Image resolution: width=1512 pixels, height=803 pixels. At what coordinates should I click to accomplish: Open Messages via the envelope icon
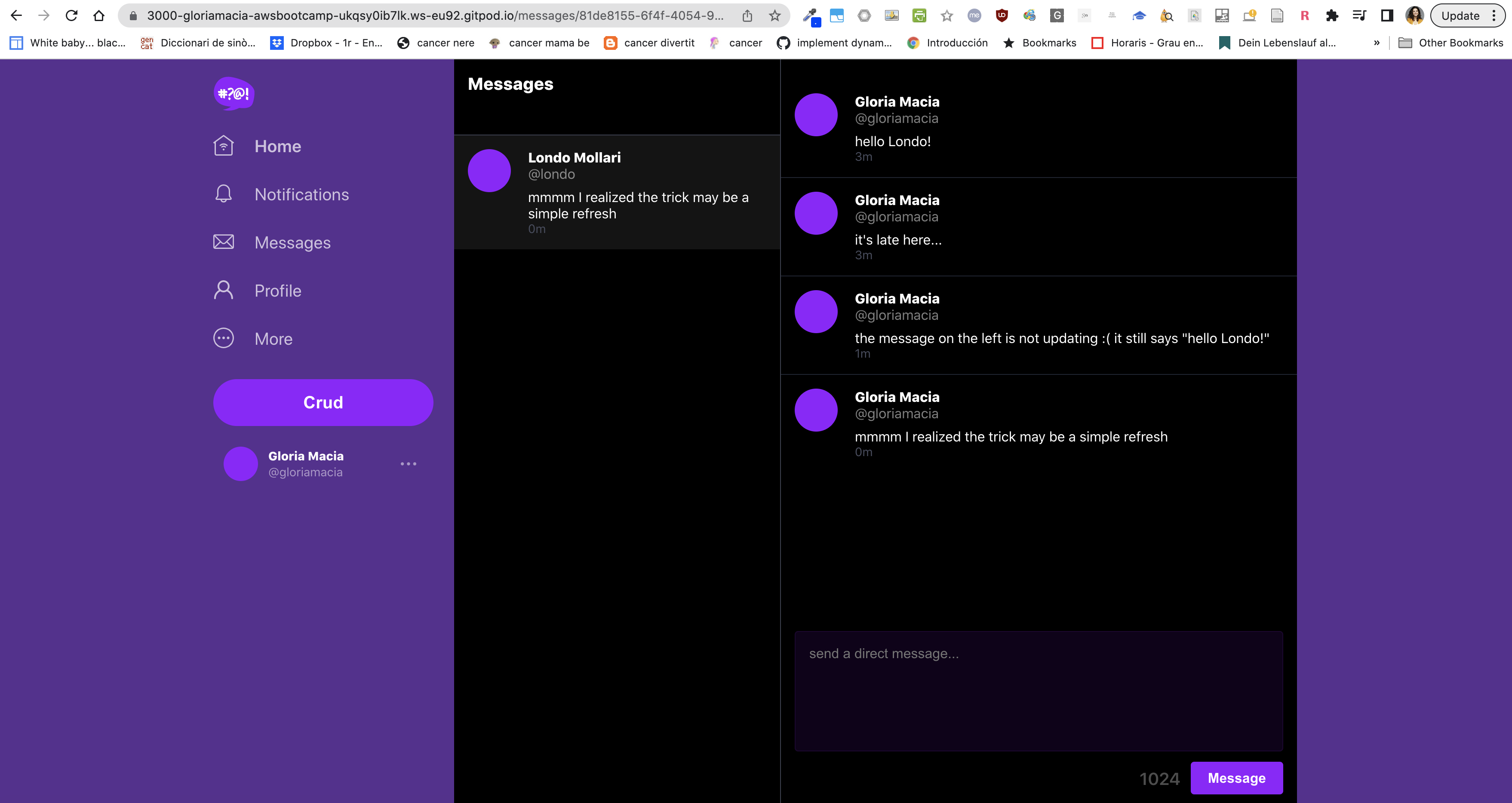pyautogui.click(x=223, y=242)
